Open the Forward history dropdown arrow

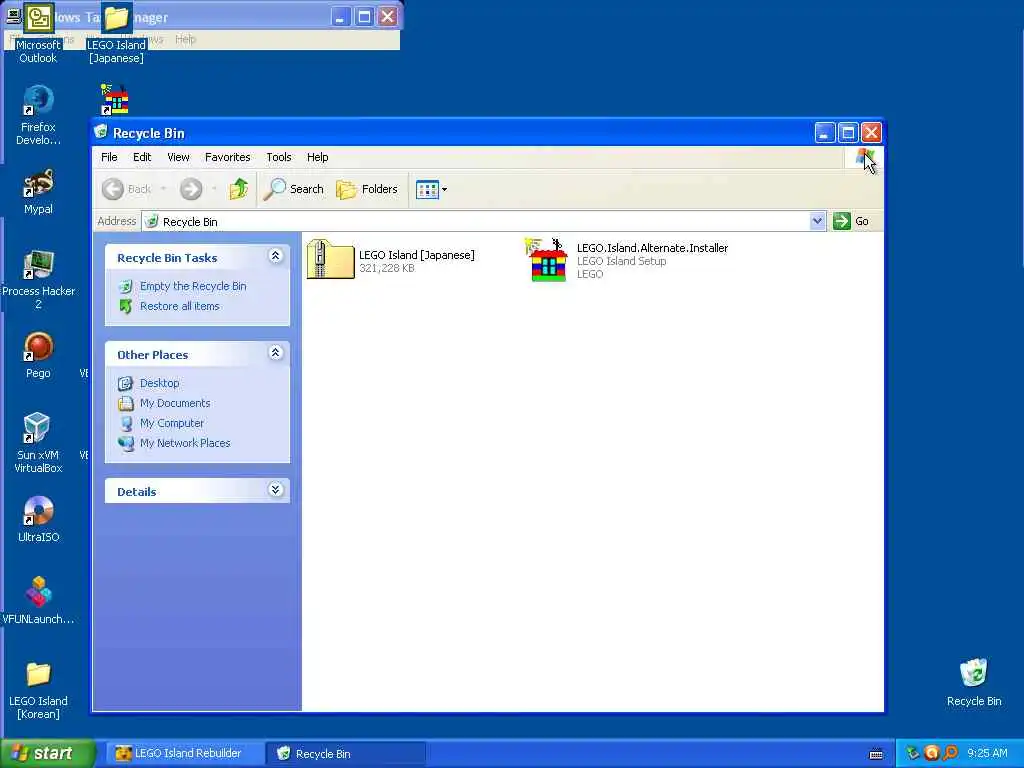tap(214, 189)
